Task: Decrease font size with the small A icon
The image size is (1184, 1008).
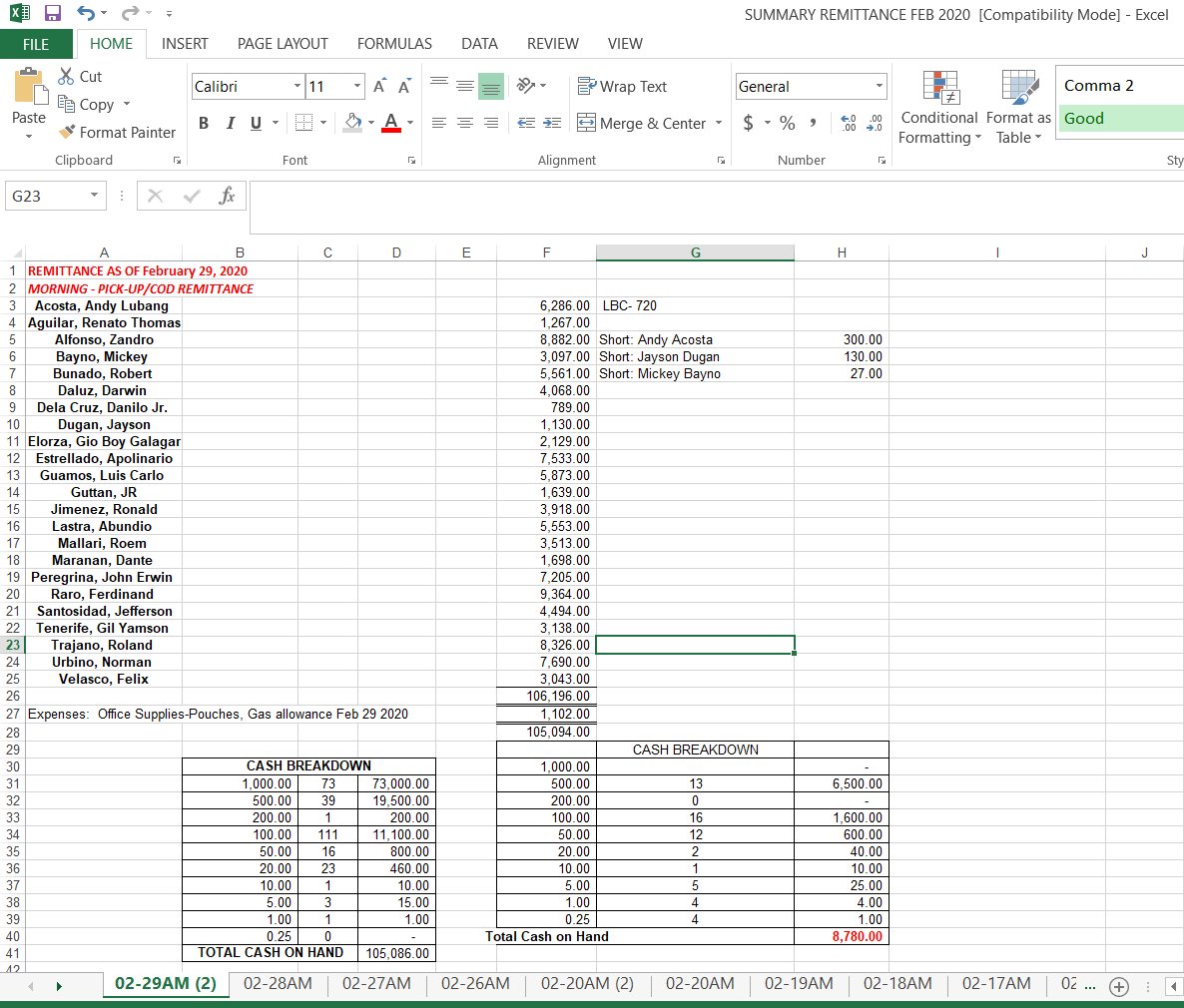Action: (x=404, y=86)
